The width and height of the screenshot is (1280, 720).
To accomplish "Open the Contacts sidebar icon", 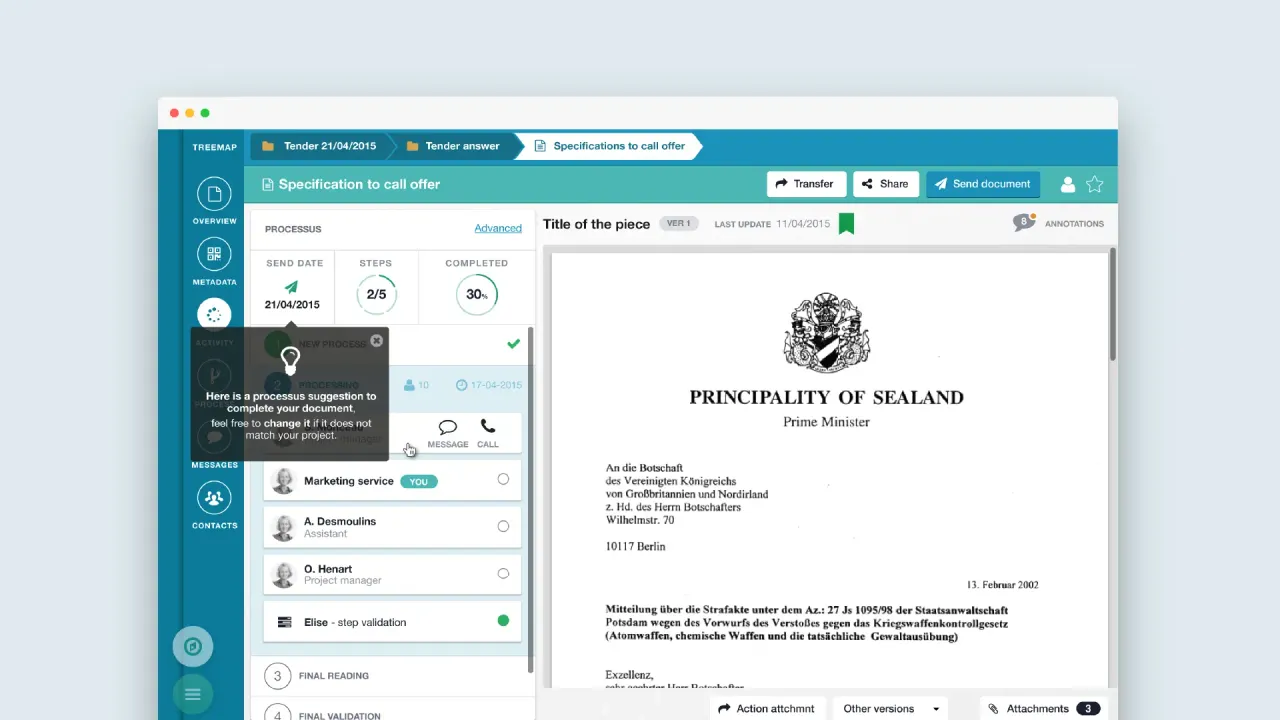I will tap(214, 497).
